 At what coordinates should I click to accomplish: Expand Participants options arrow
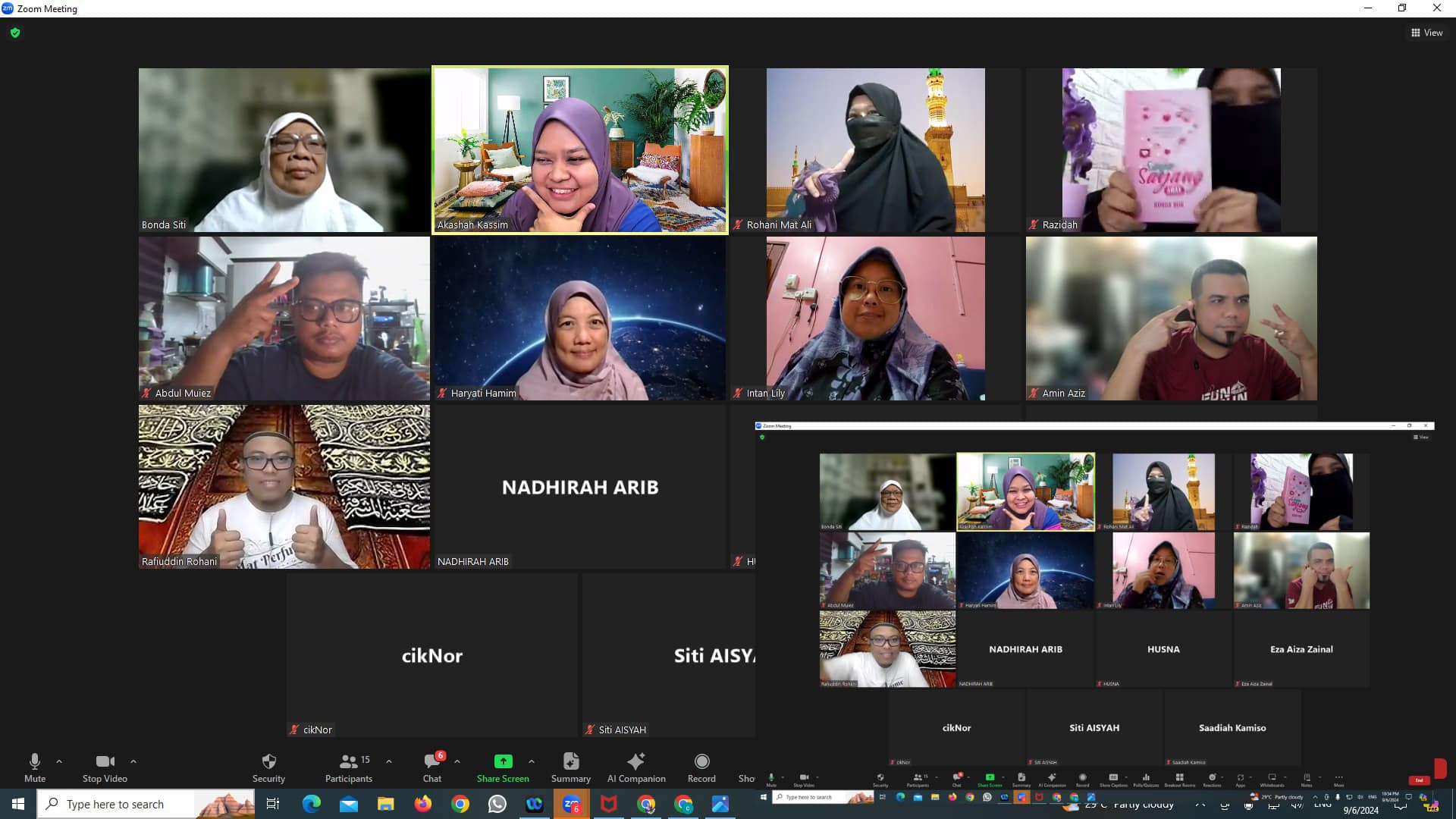pyautogui.click(x=389, y=761)
